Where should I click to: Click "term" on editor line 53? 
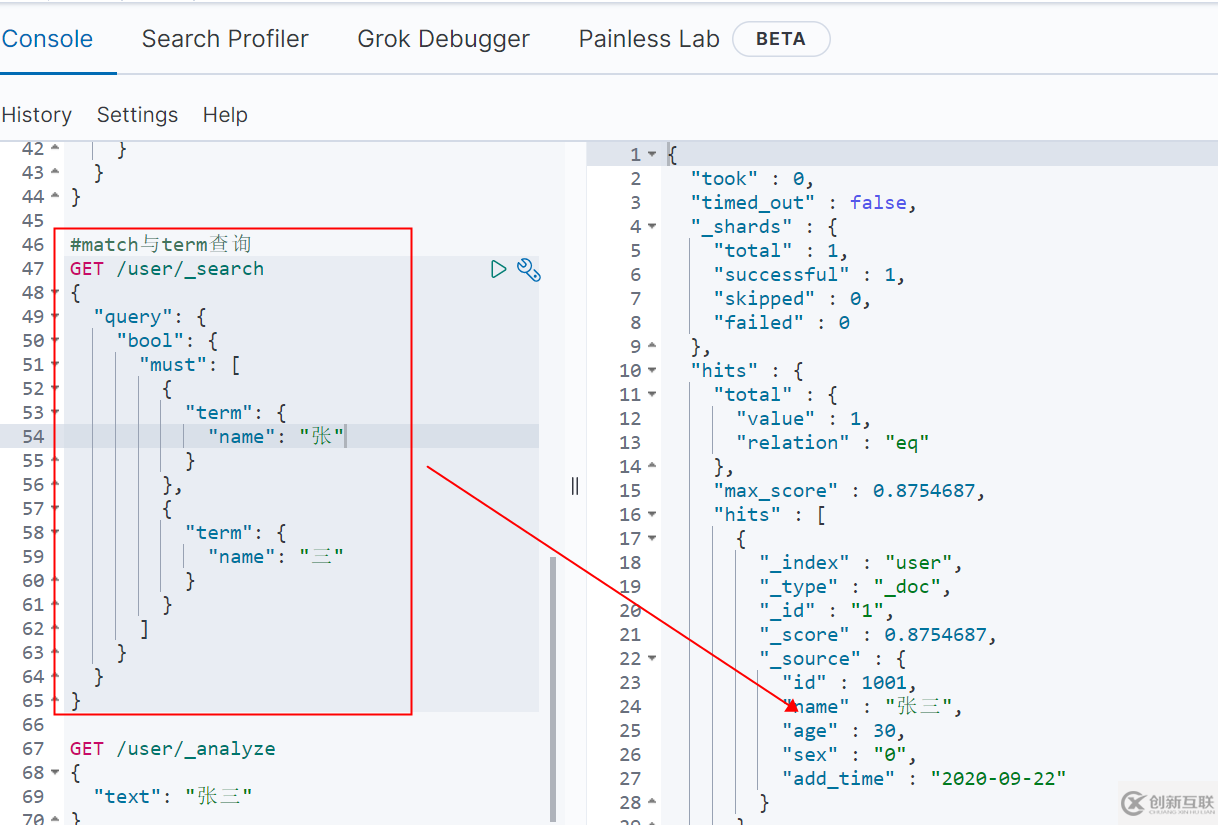tap(219, 413)
